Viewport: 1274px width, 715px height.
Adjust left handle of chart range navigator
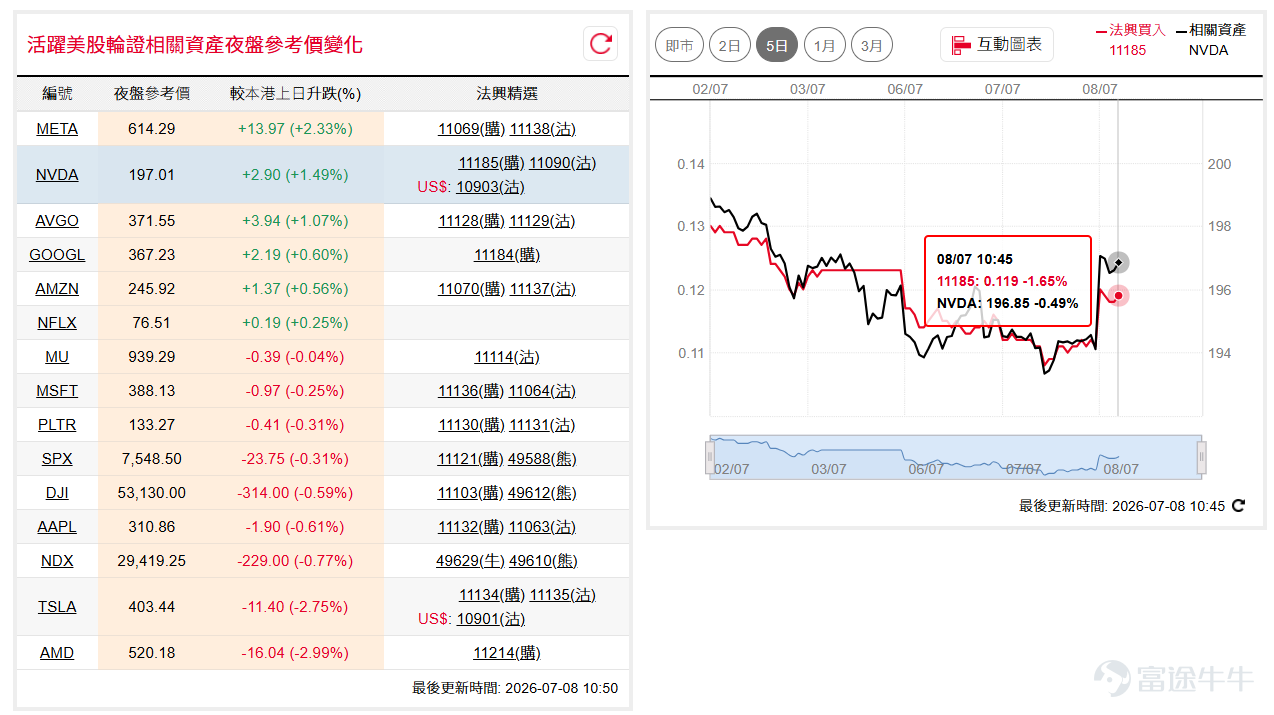click(710, 458)
